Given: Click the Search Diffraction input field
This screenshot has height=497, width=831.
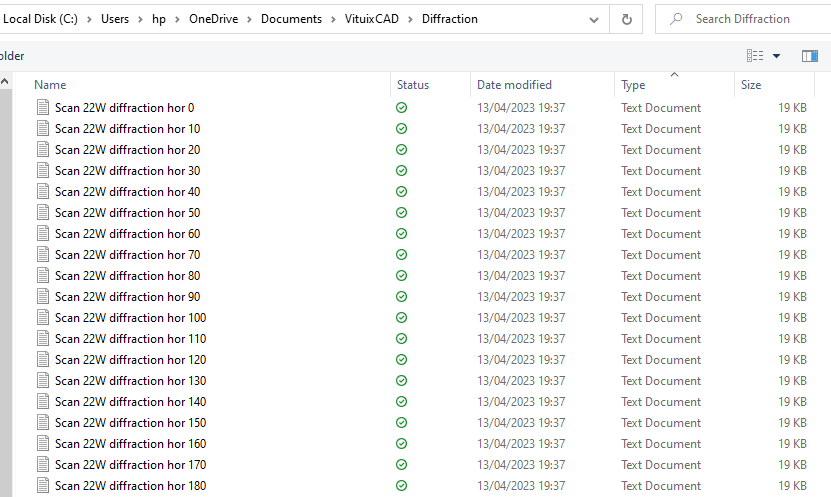Looking at the screenshot, I should click(x=742, y=19).
